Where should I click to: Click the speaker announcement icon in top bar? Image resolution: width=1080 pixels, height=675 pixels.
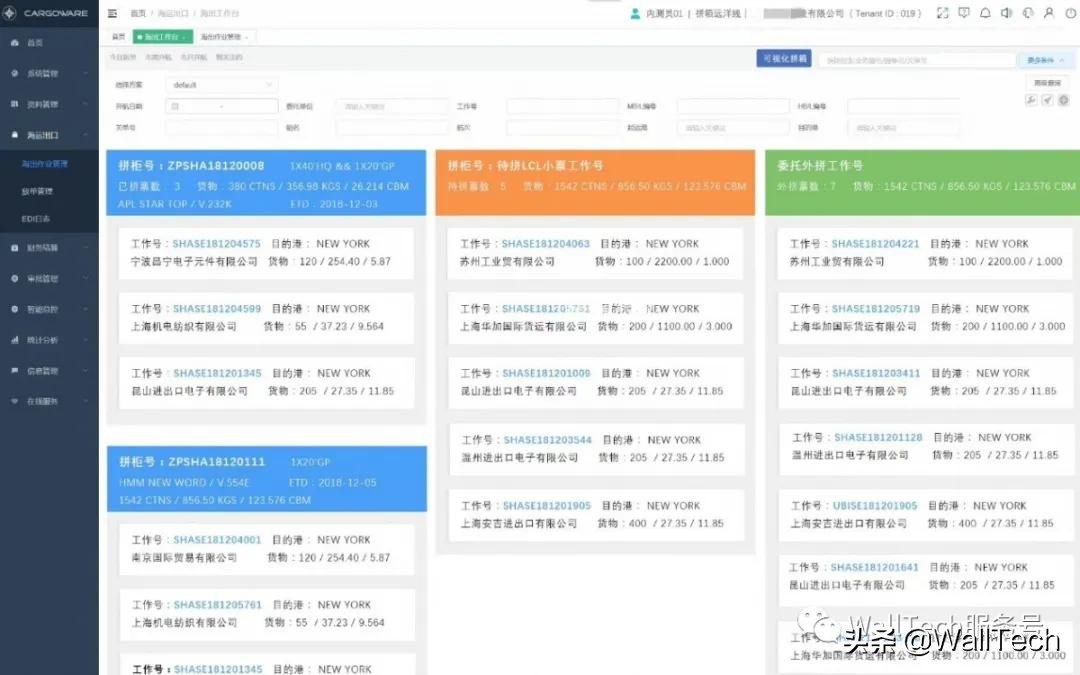point(1006,12)
